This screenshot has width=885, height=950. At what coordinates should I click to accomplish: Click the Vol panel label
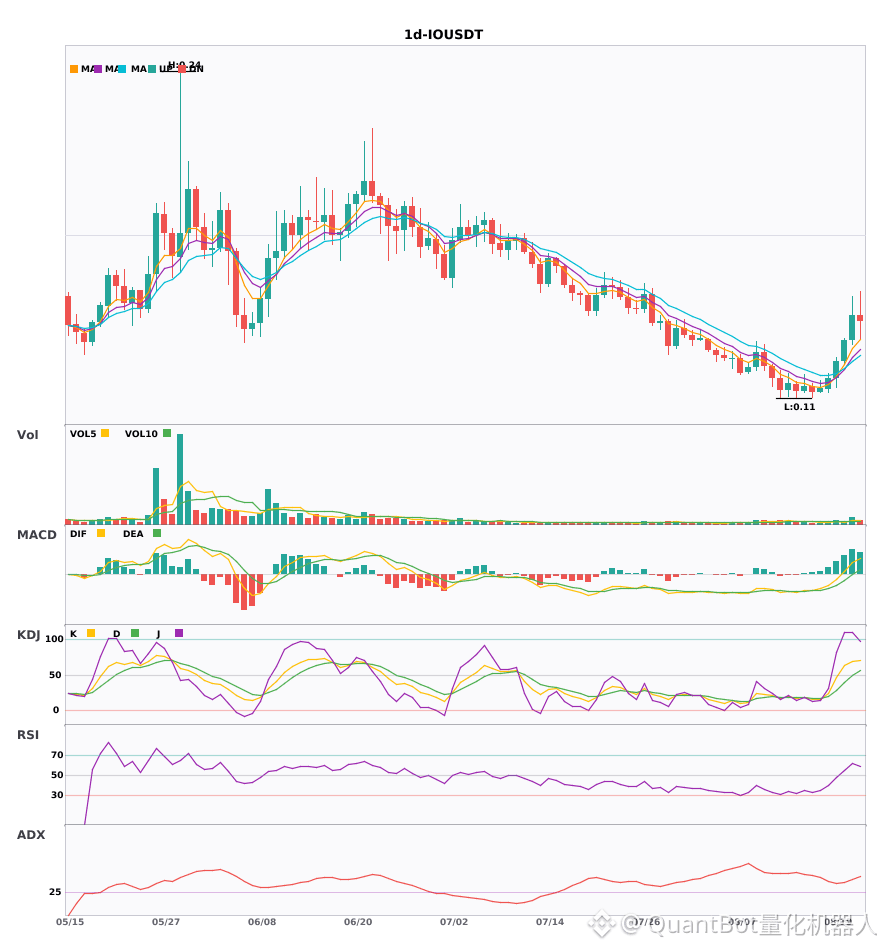click(27, 435)
